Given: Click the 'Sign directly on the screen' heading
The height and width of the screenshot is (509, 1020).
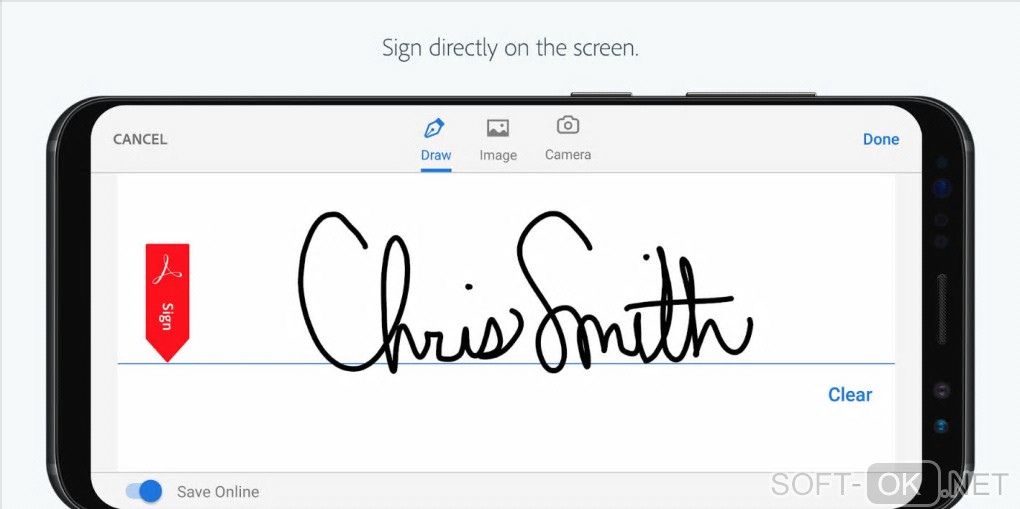Looking at the screenshot, I should coord(510,48).
